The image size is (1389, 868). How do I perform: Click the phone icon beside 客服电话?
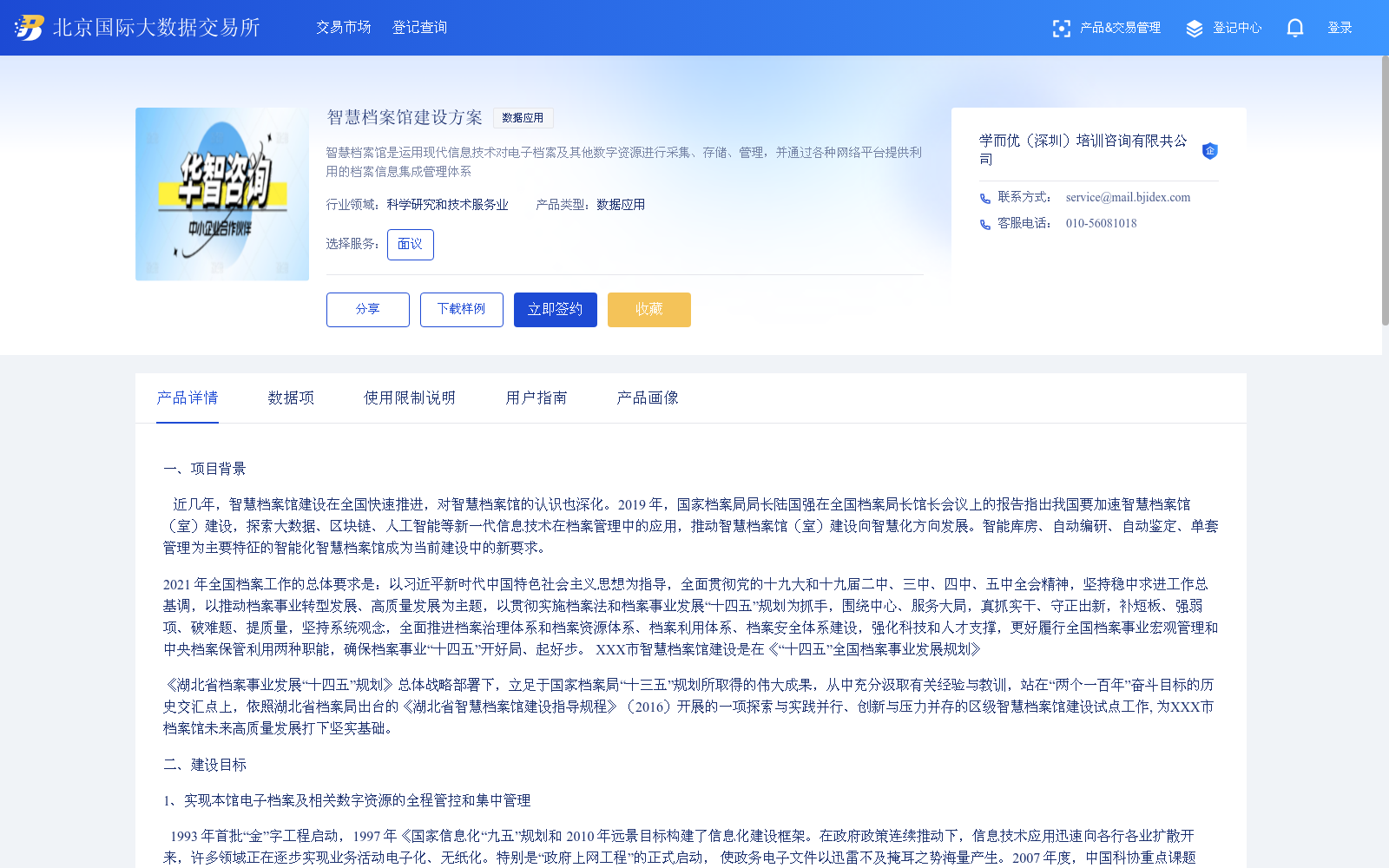point(985,225)
